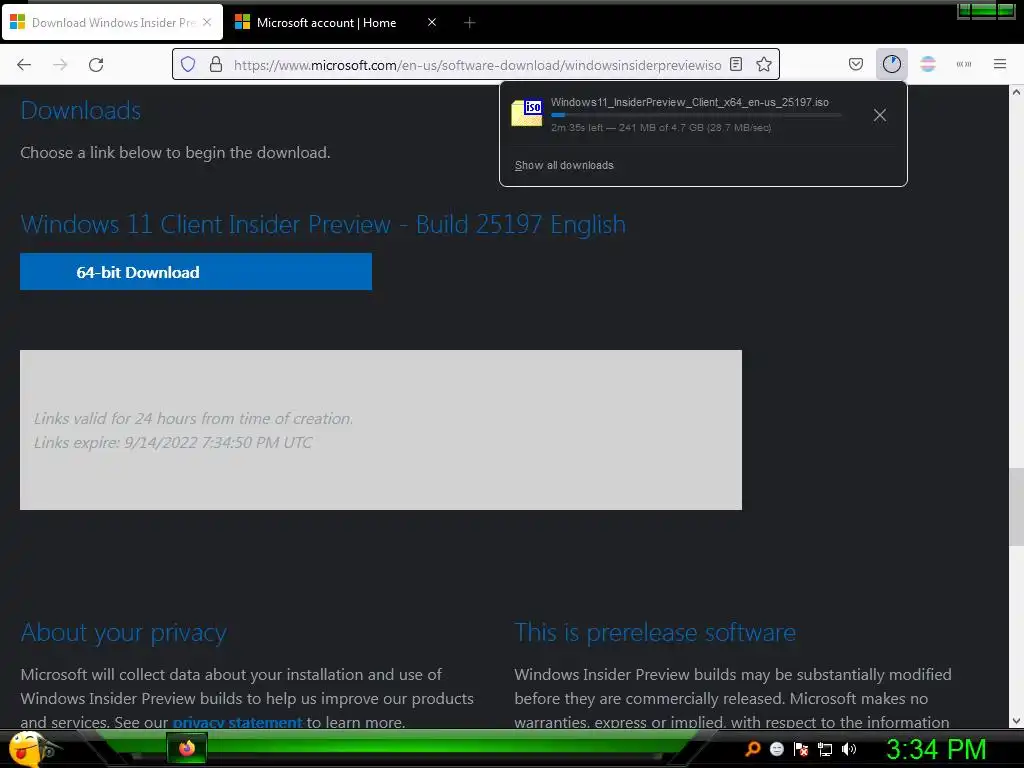Viewport: 1024px width, 768px height.
Task: Click the page scrollbar up arrow
Action: pos(1016,92)
